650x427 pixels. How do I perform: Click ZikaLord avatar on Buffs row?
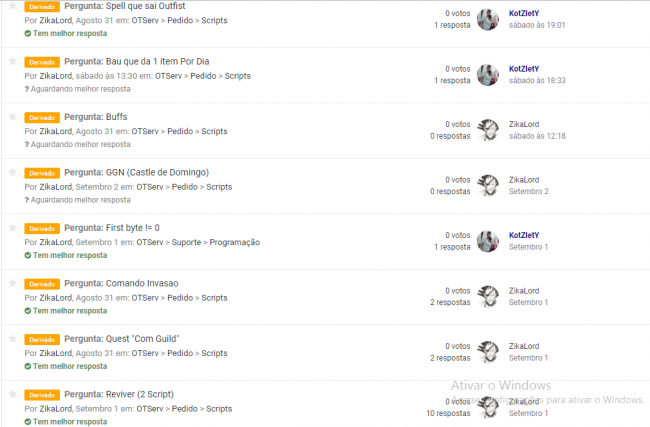[488, 130]
